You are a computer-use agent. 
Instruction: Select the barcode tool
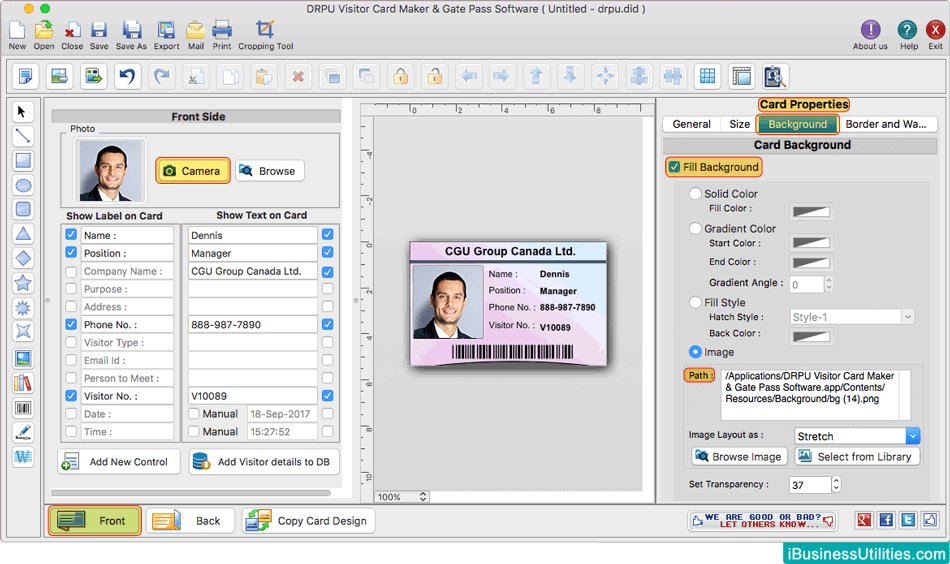point(22,408)
